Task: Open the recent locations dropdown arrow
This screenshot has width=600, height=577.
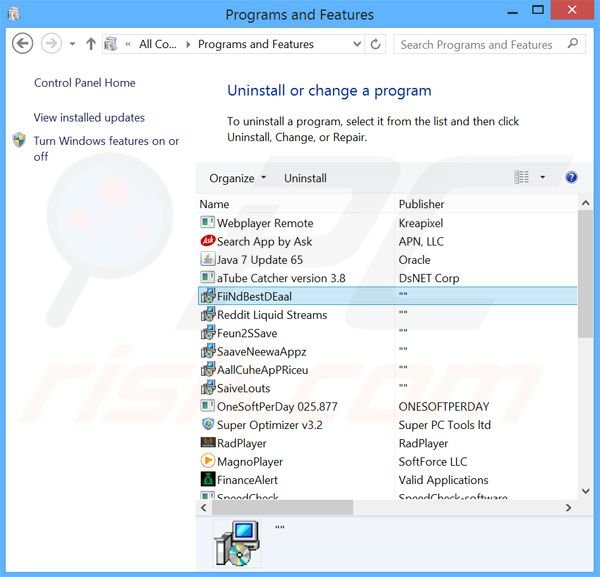Action: [72, 44]
